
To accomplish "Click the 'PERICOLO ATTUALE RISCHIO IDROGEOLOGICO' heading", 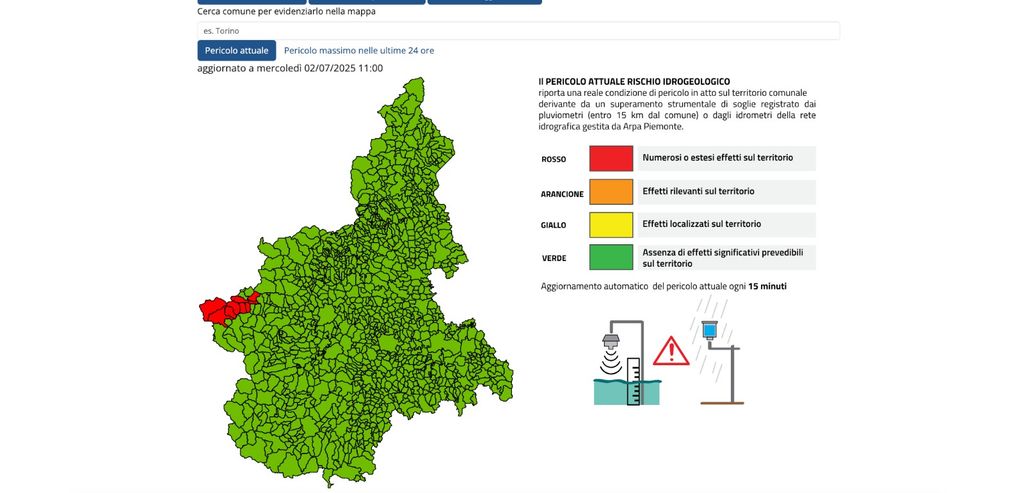I will [x=634, y=81].
